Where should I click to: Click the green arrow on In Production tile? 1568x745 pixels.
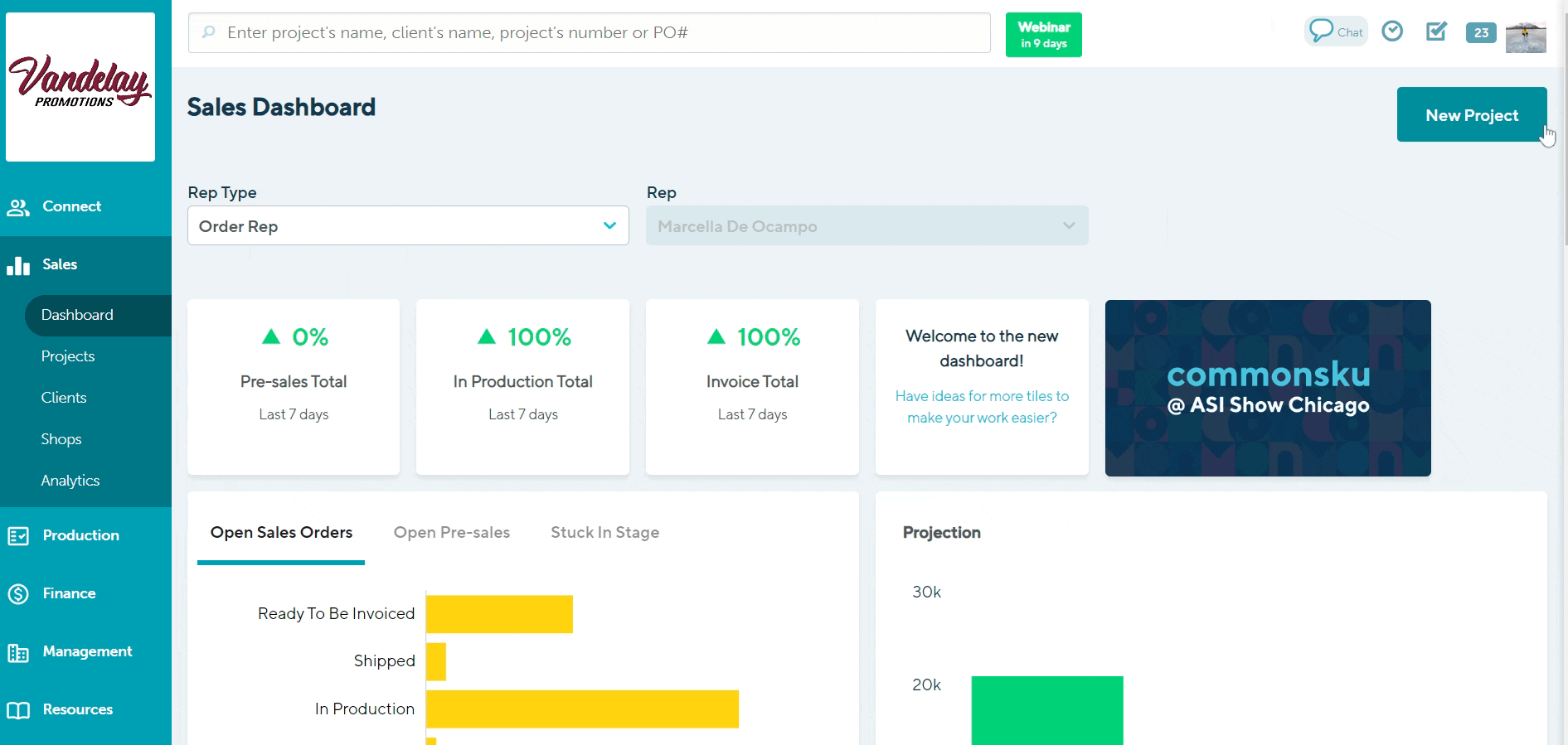pos(487,336)
